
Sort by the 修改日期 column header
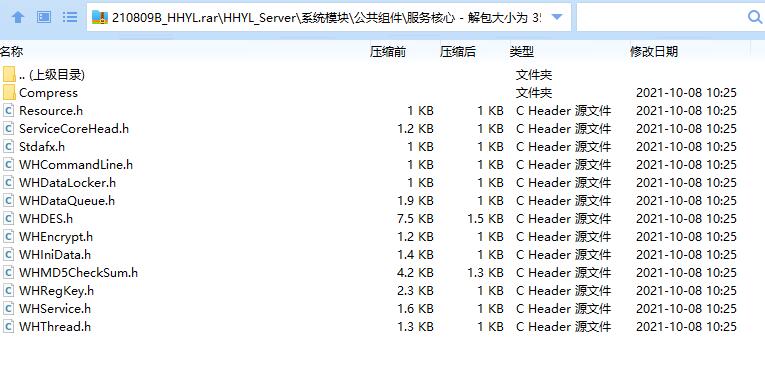coord(654,52)
